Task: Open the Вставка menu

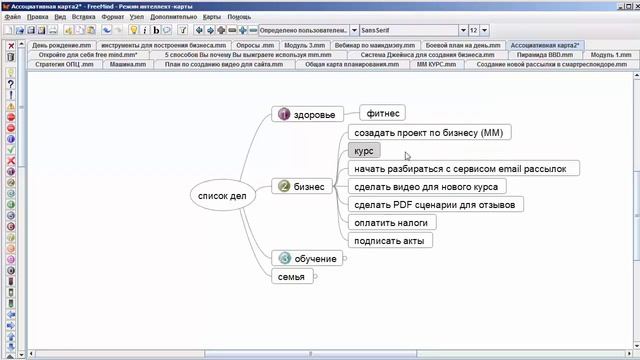Action: (x=84, y=17)
